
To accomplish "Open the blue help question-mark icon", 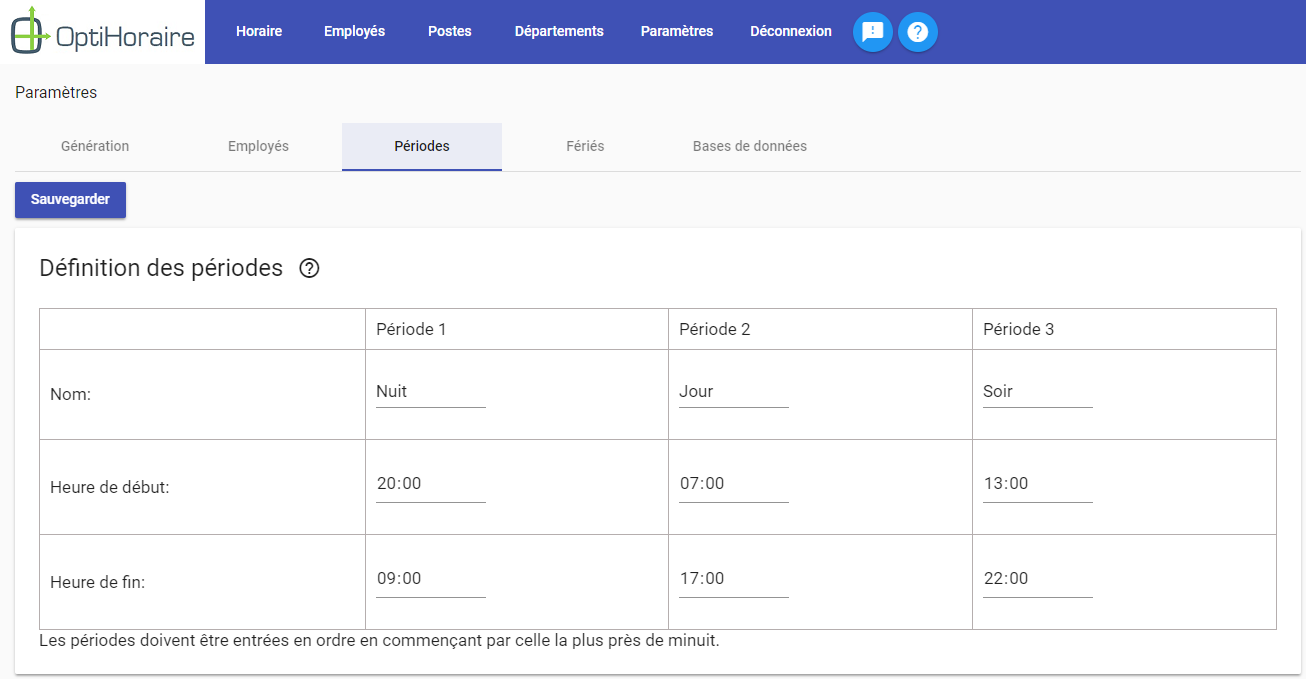I will 918,32.
